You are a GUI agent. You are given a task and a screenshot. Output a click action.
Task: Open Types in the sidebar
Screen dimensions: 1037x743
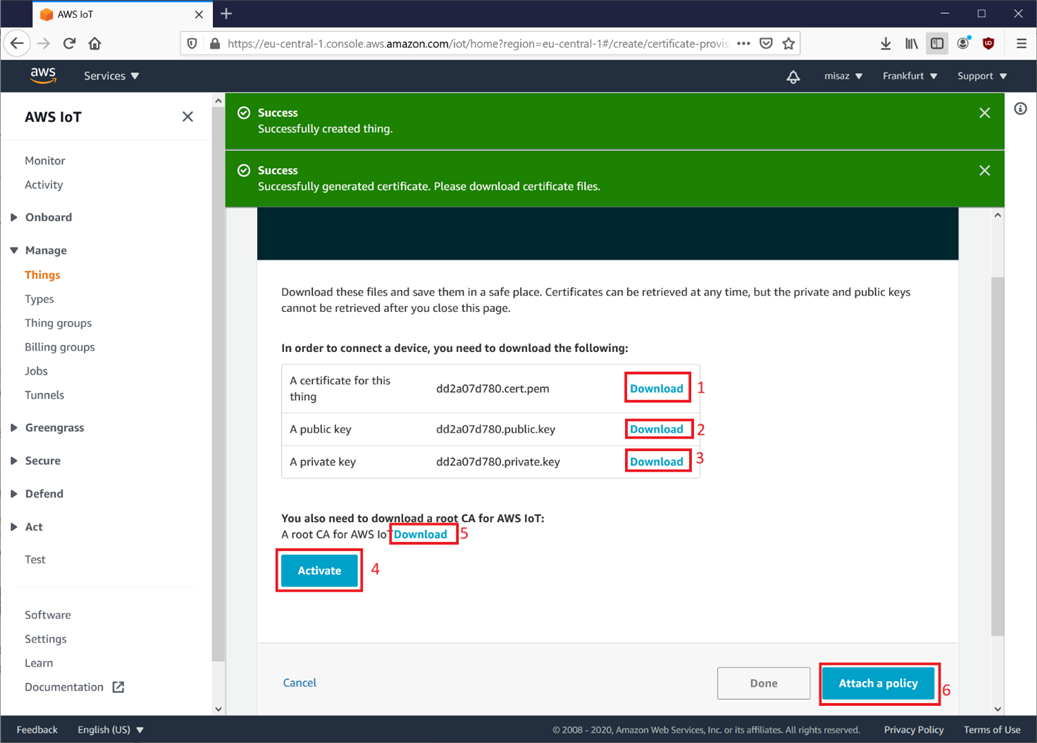click(x=39, y=299)
